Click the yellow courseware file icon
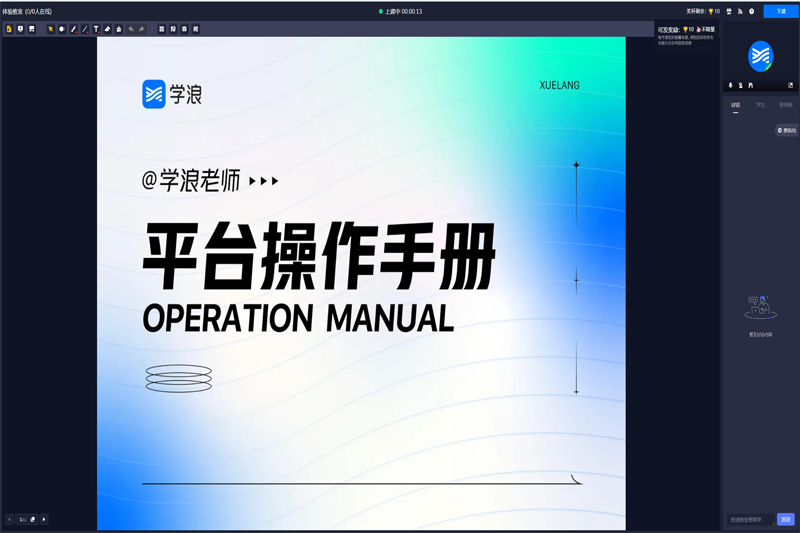The image size is (800, 533). click(x=9, y=29)
